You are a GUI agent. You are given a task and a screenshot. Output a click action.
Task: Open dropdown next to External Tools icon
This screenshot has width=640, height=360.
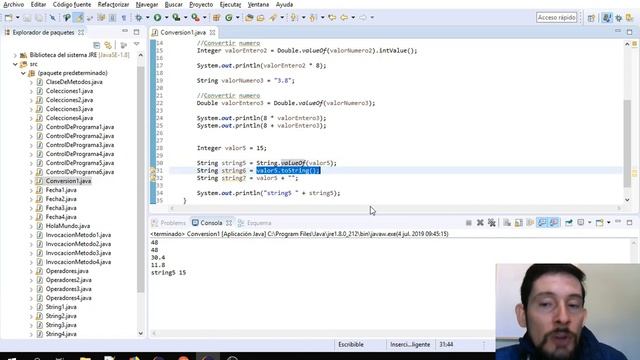(204, 18)
